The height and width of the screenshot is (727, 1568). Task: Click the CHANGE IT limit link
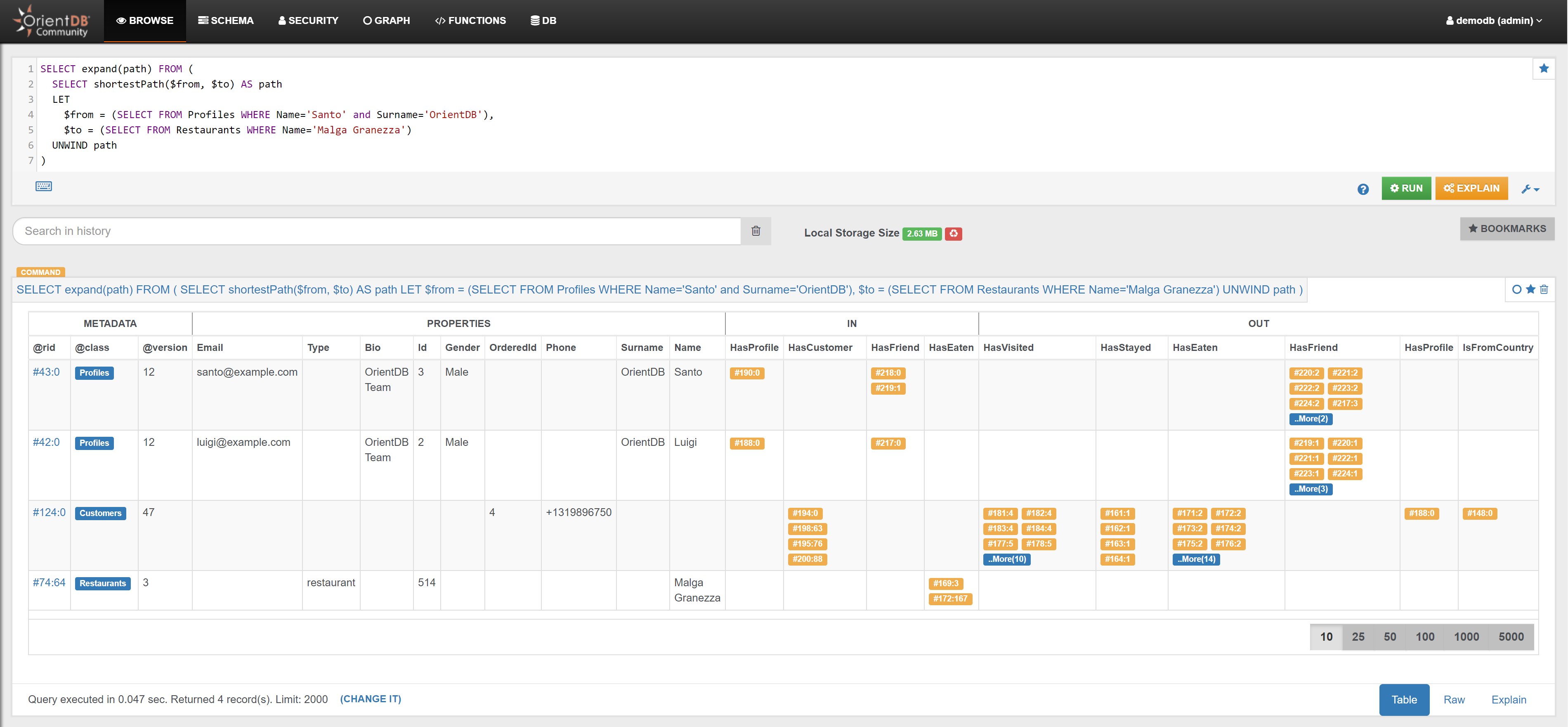click(x=370, y=699)
